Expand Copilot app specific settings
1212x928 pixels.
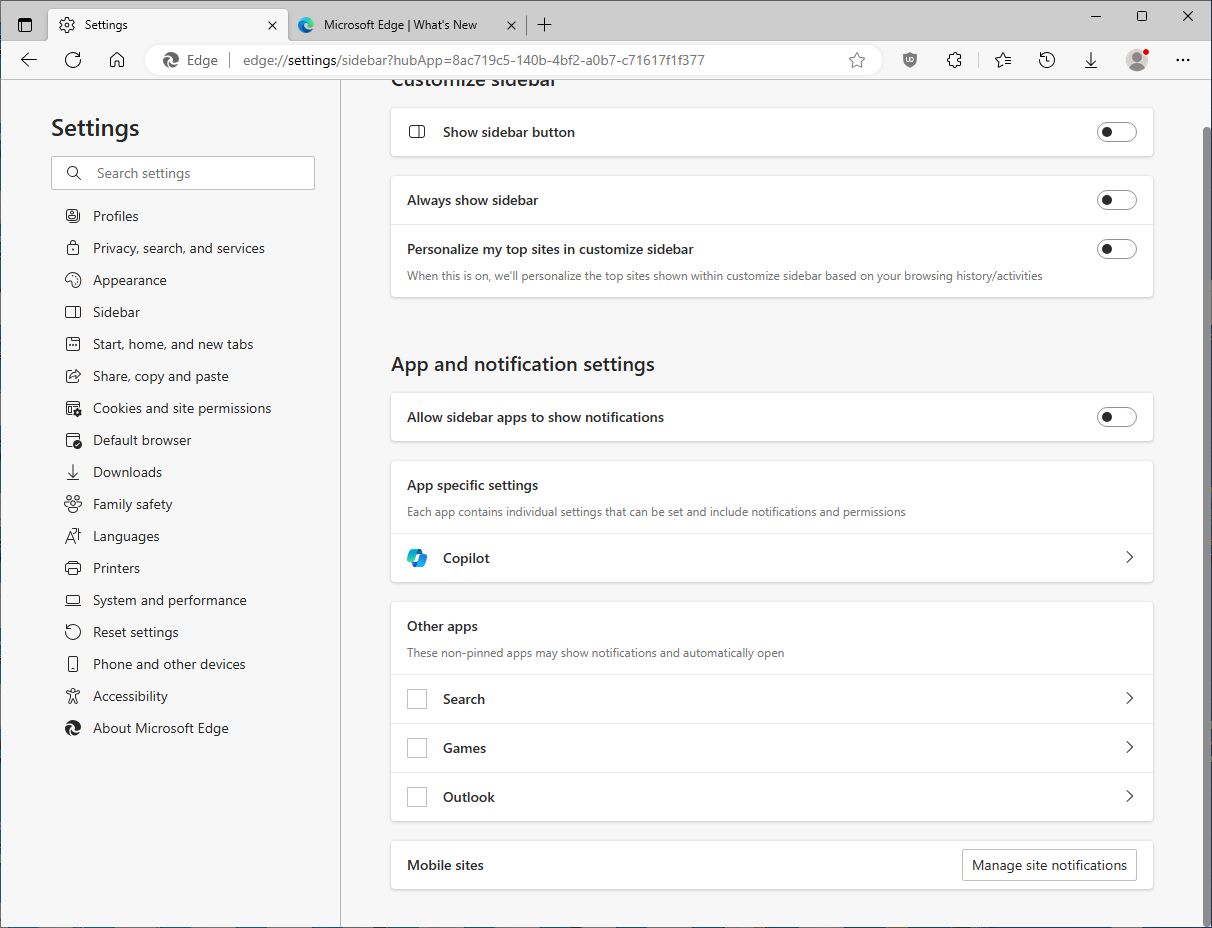tap(1129, 558)
